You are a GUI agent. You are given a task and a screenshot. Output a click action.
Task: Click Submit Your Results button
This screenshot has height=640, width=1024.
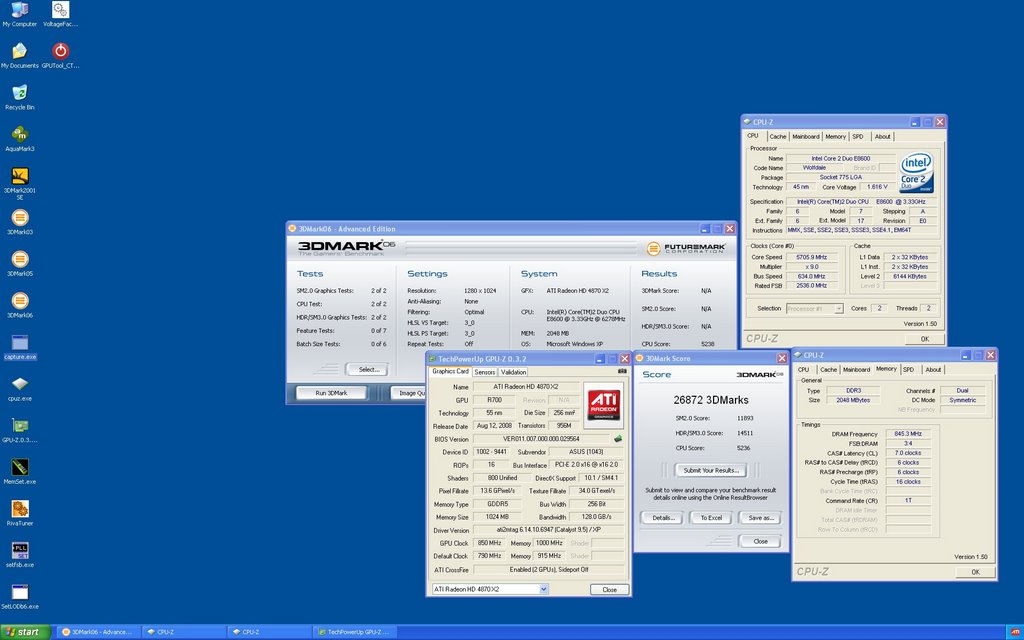point(711,470)
